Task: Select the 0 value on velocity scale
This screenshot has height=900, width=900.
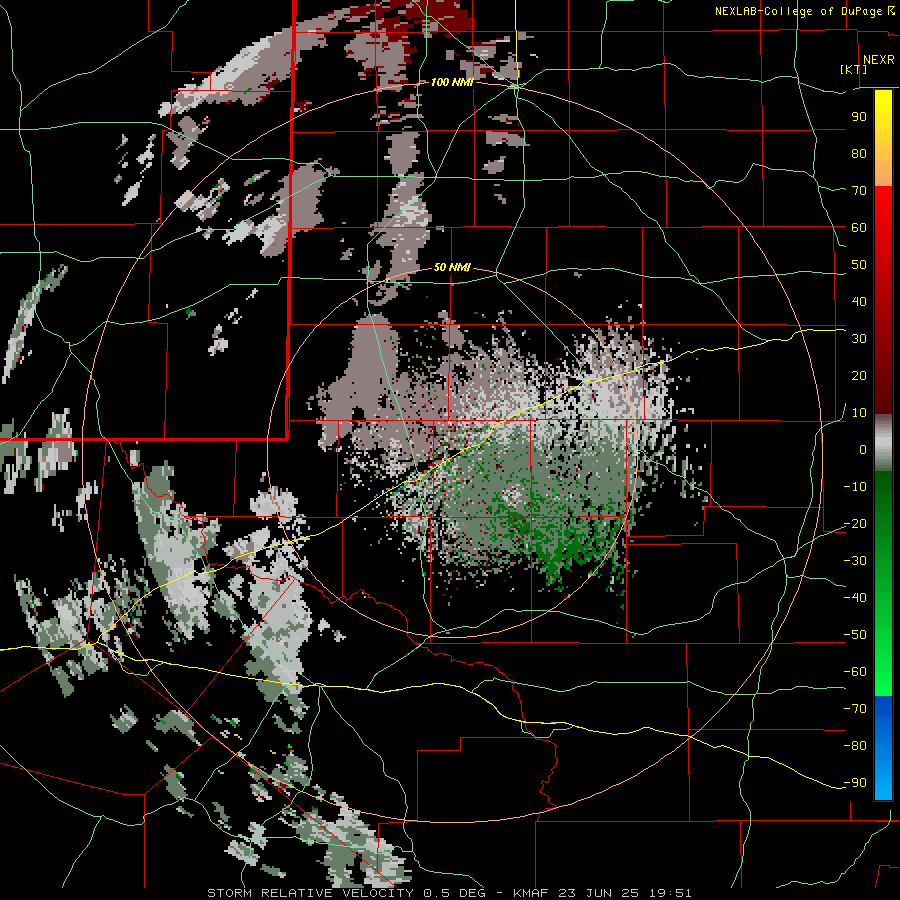Action: click(863, 449)
